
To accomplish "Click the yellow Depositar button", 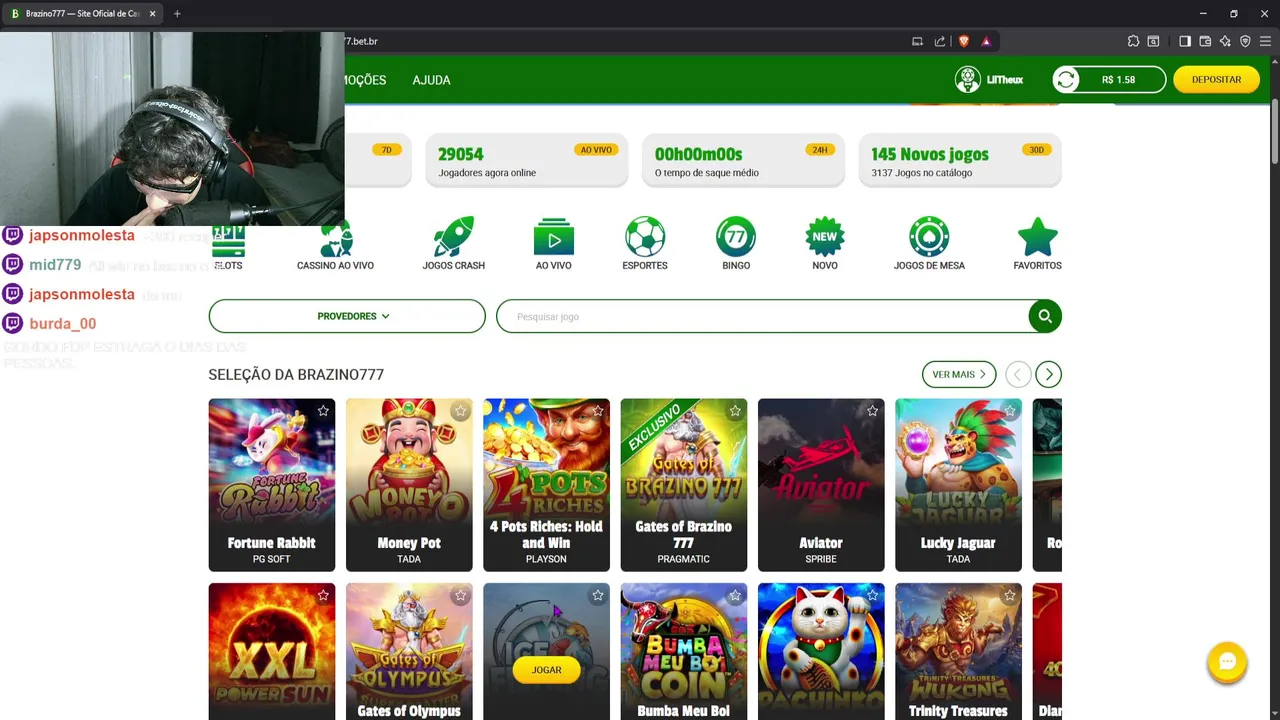I will click(x=1216, y=80).
